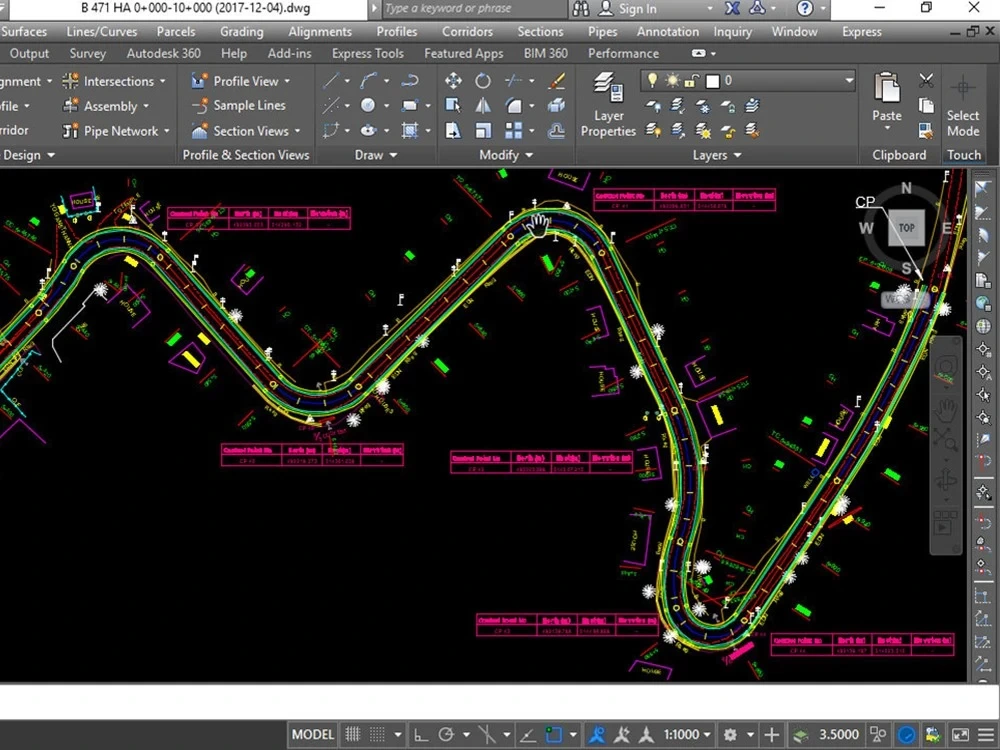Expand the Layers panel
Screen dimensions: 1000x750
pyautogui.click(x=717, y=155)
